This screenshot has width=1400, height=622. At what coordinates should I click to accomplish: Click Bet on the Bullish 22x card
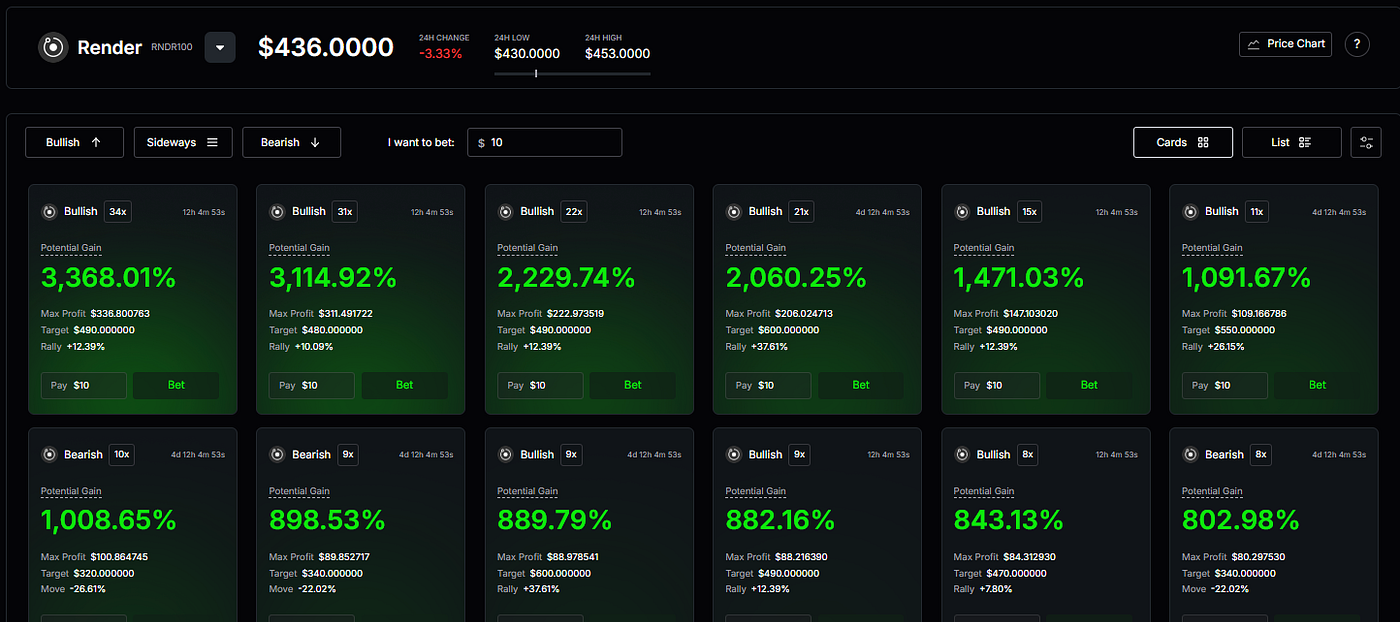pos(632,385)
